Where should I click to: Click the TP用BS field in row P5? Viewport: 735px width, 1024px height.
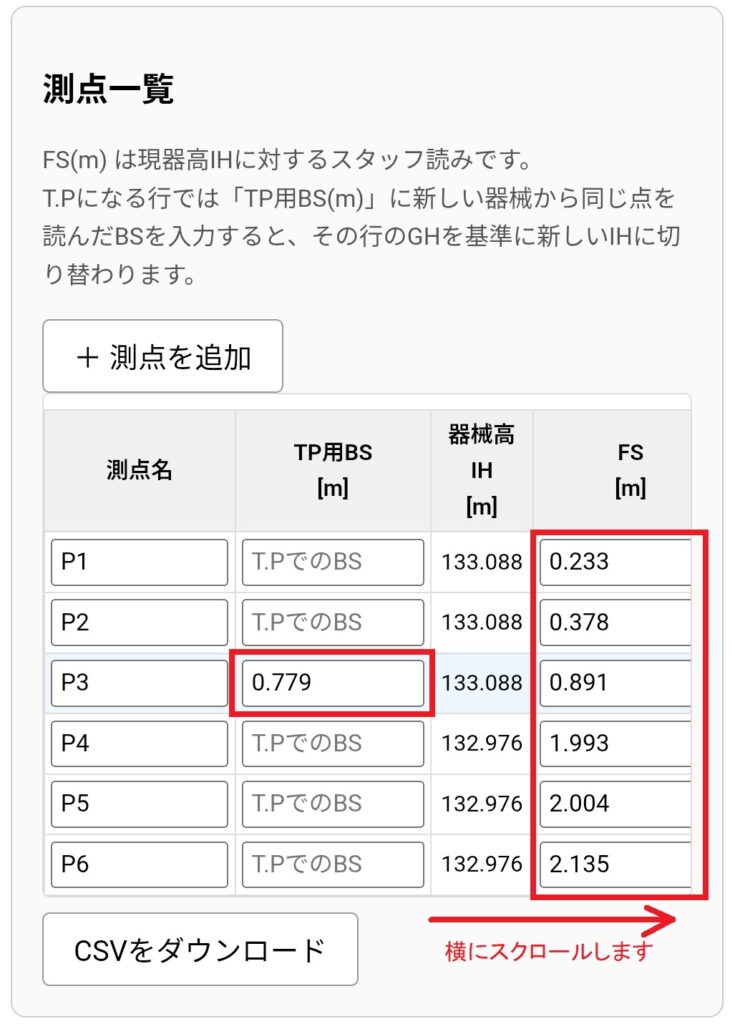[x=333, y=803]
